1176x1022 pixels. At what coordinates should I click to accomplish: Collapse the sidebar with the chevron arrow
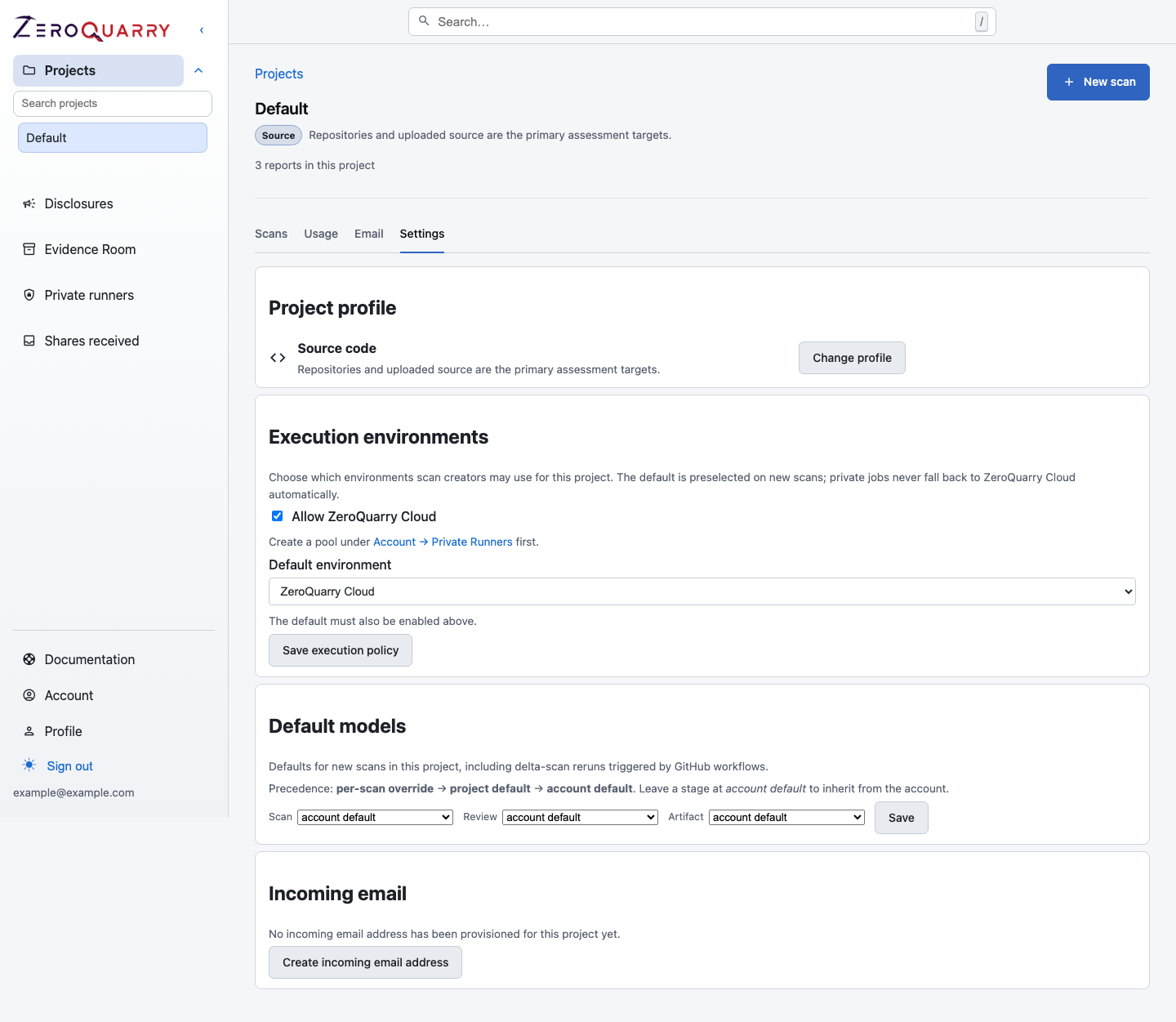[202, 30]
